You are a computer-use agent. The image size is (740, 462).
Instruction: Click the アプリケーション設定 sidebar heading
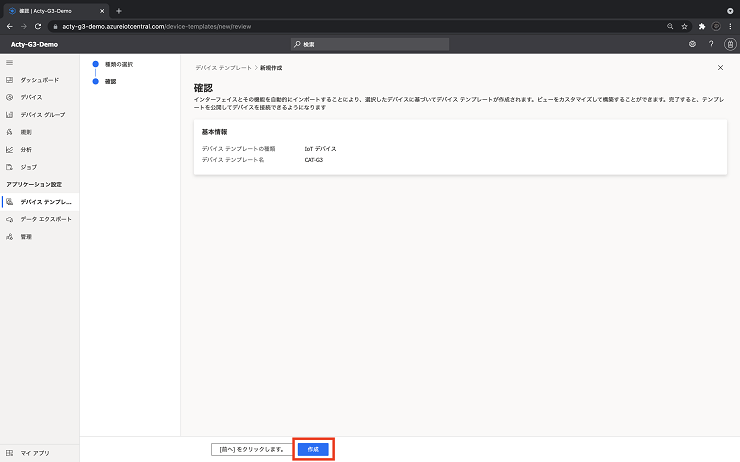[34, 185]
